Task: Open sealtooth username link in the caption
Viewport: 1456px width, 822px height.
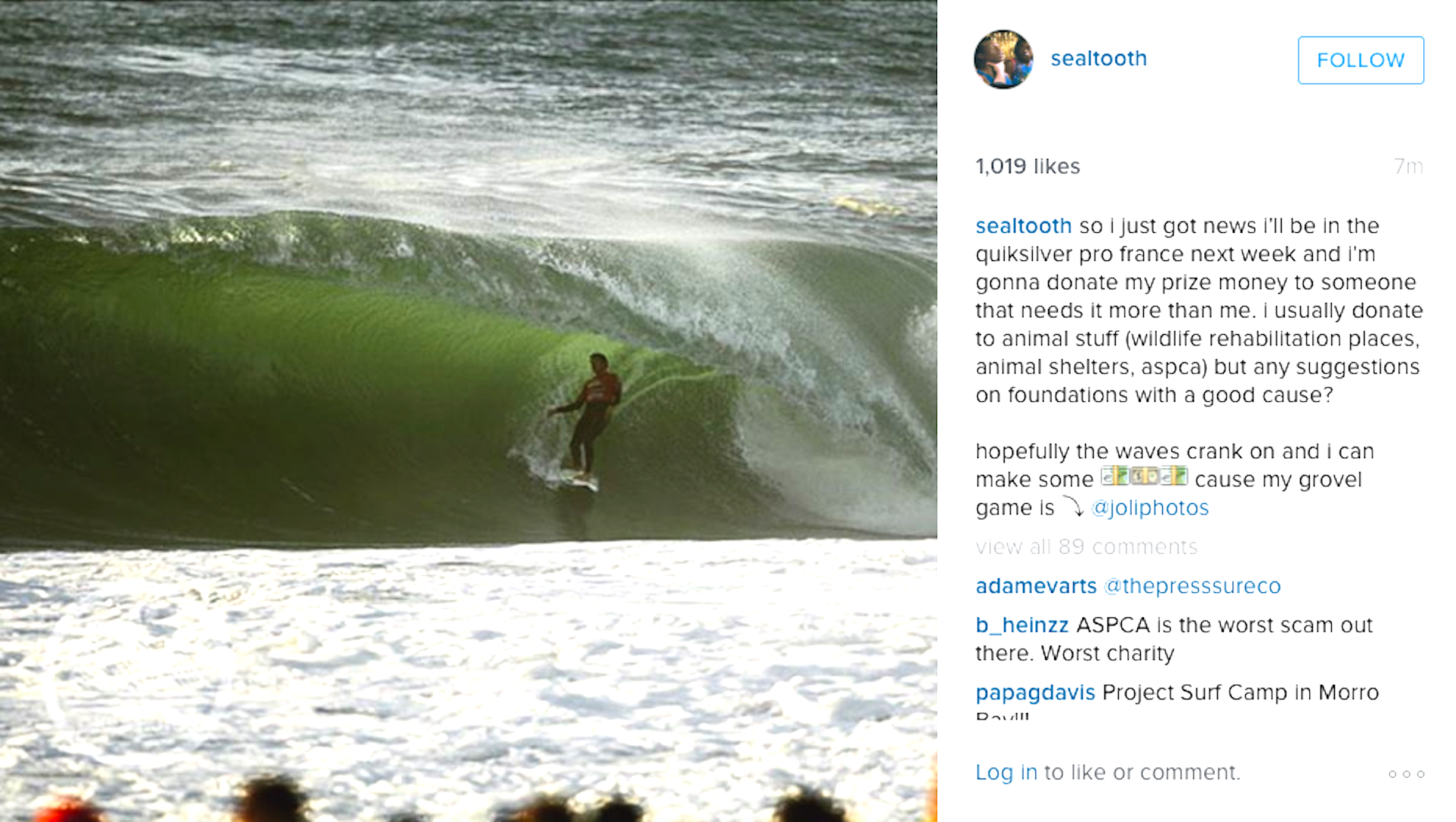Action: click(1024, 226)
